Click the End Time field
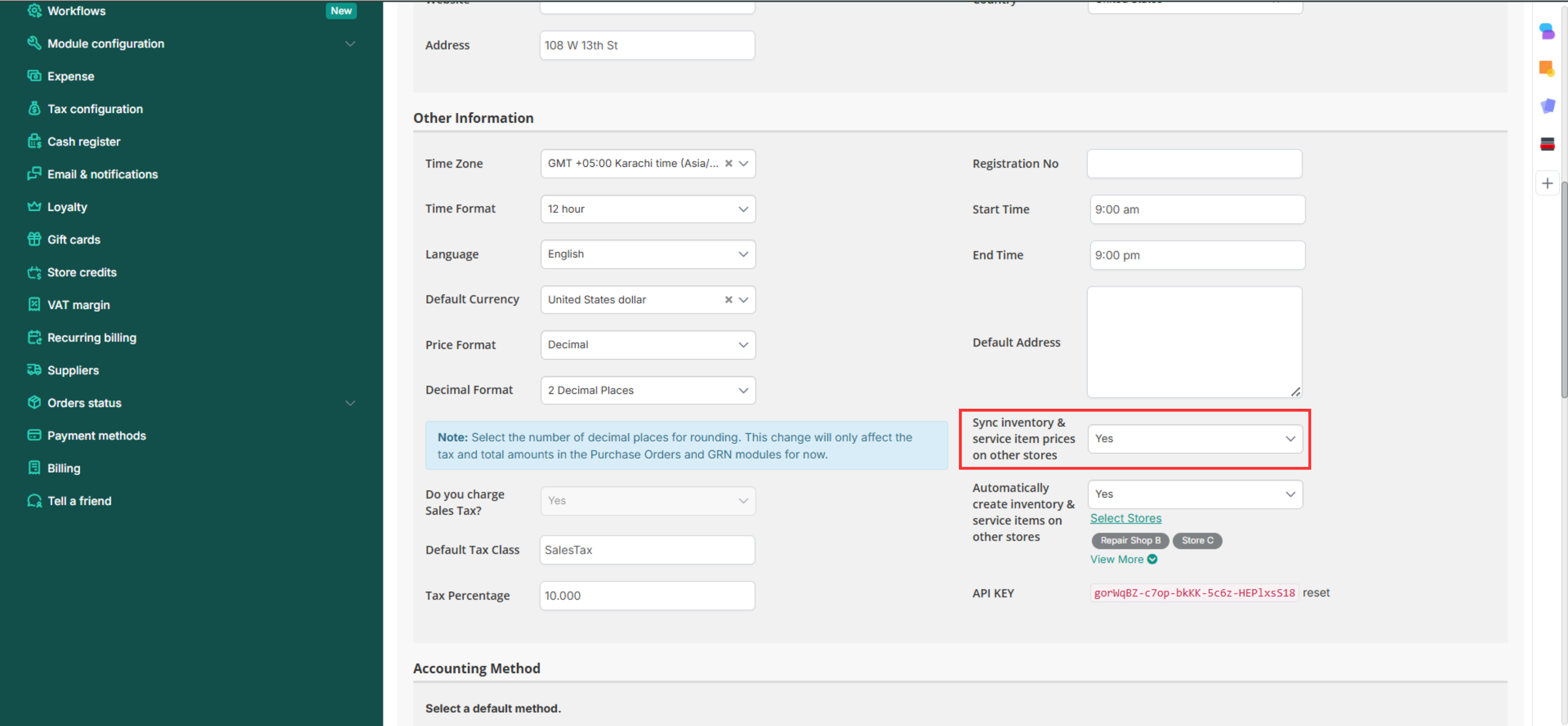This screenshot has width=1568, height=726. coord(1197,255)
